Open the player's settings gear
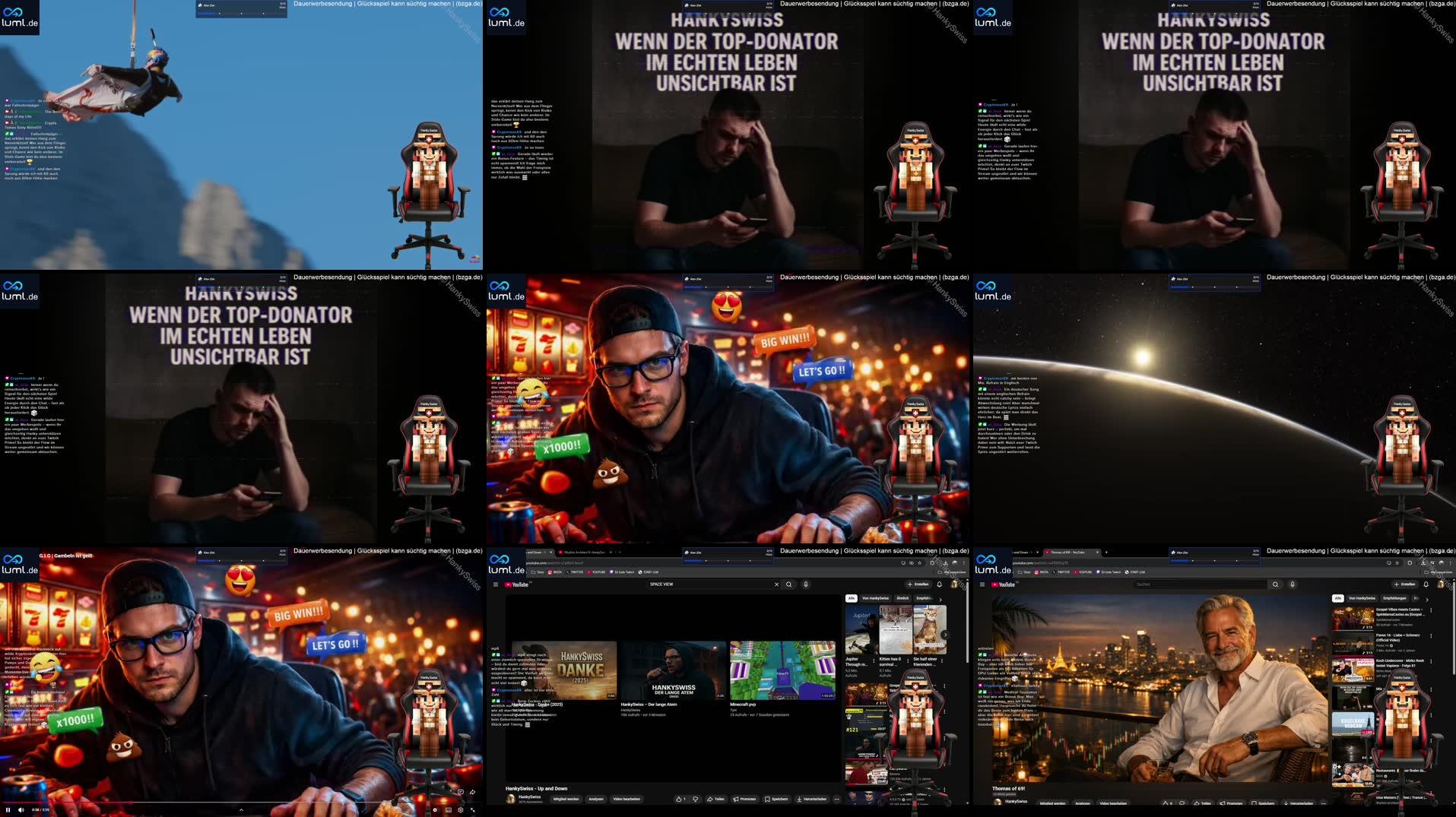 [x=460, y=809]
